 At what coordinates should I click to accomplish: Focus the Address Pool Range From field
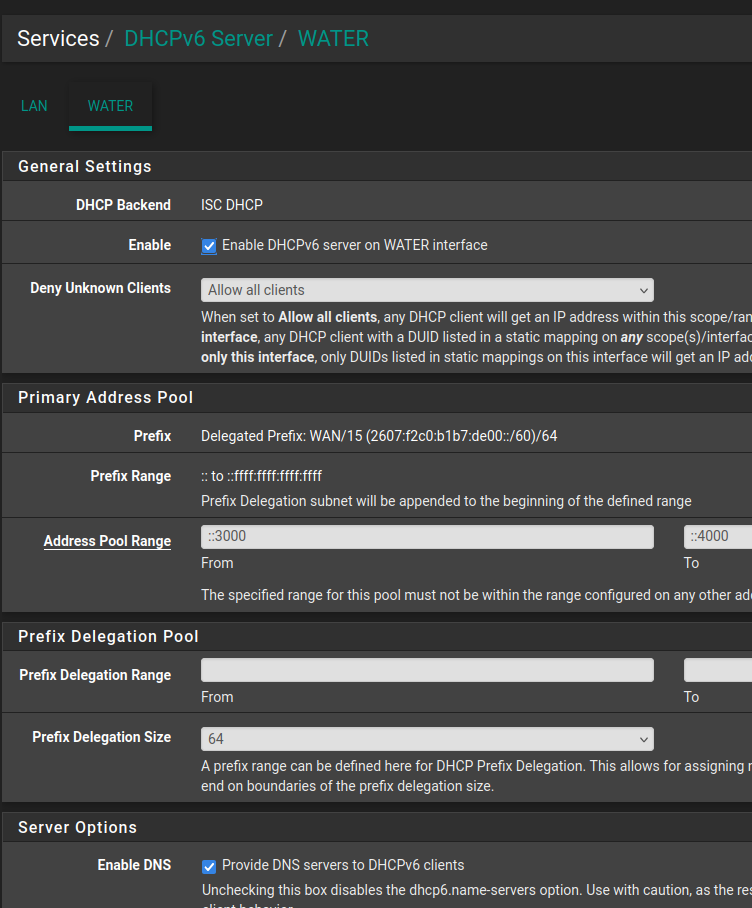coord(427,537)
